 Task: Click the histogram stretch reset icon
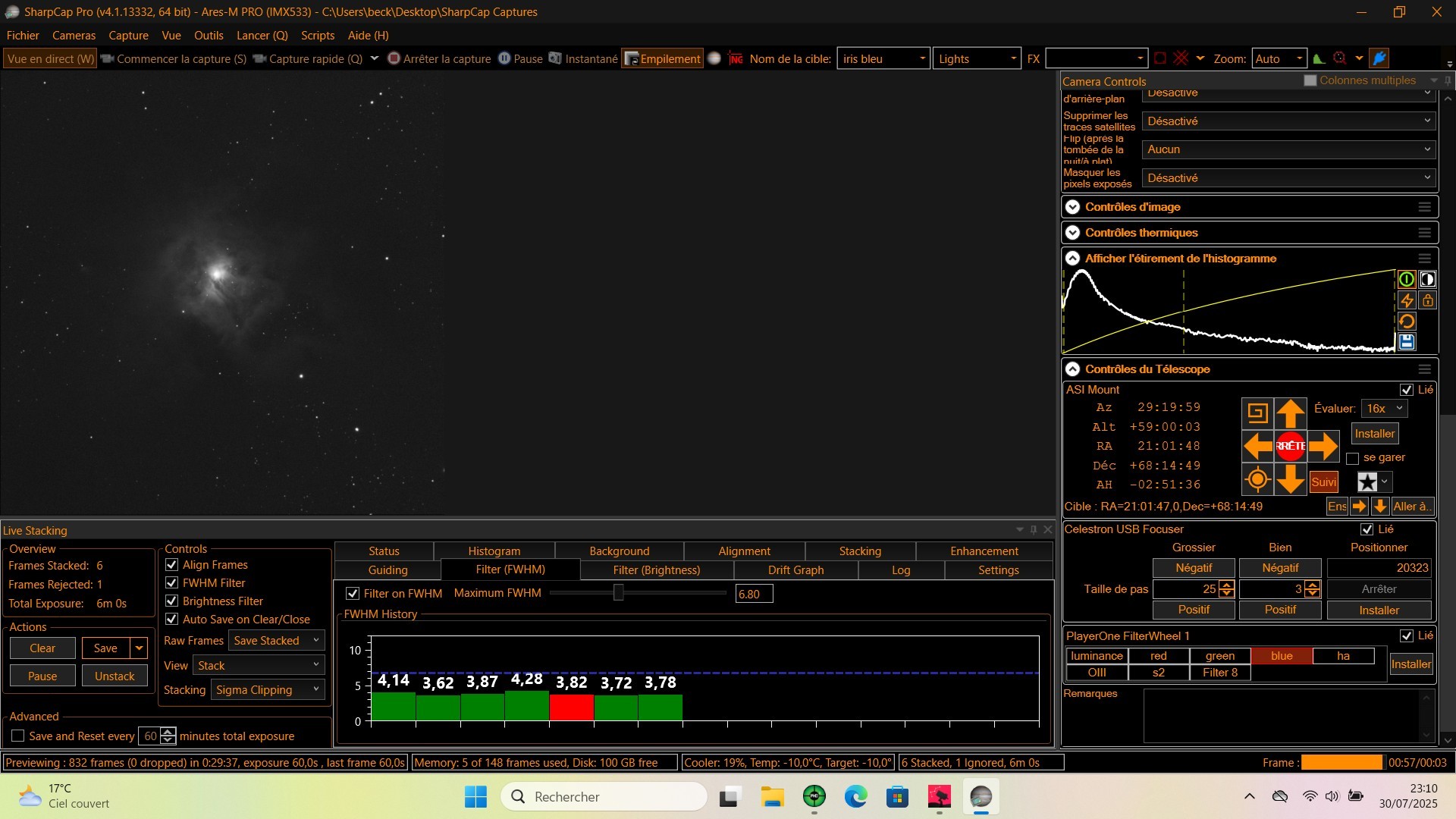[1407, 322]
